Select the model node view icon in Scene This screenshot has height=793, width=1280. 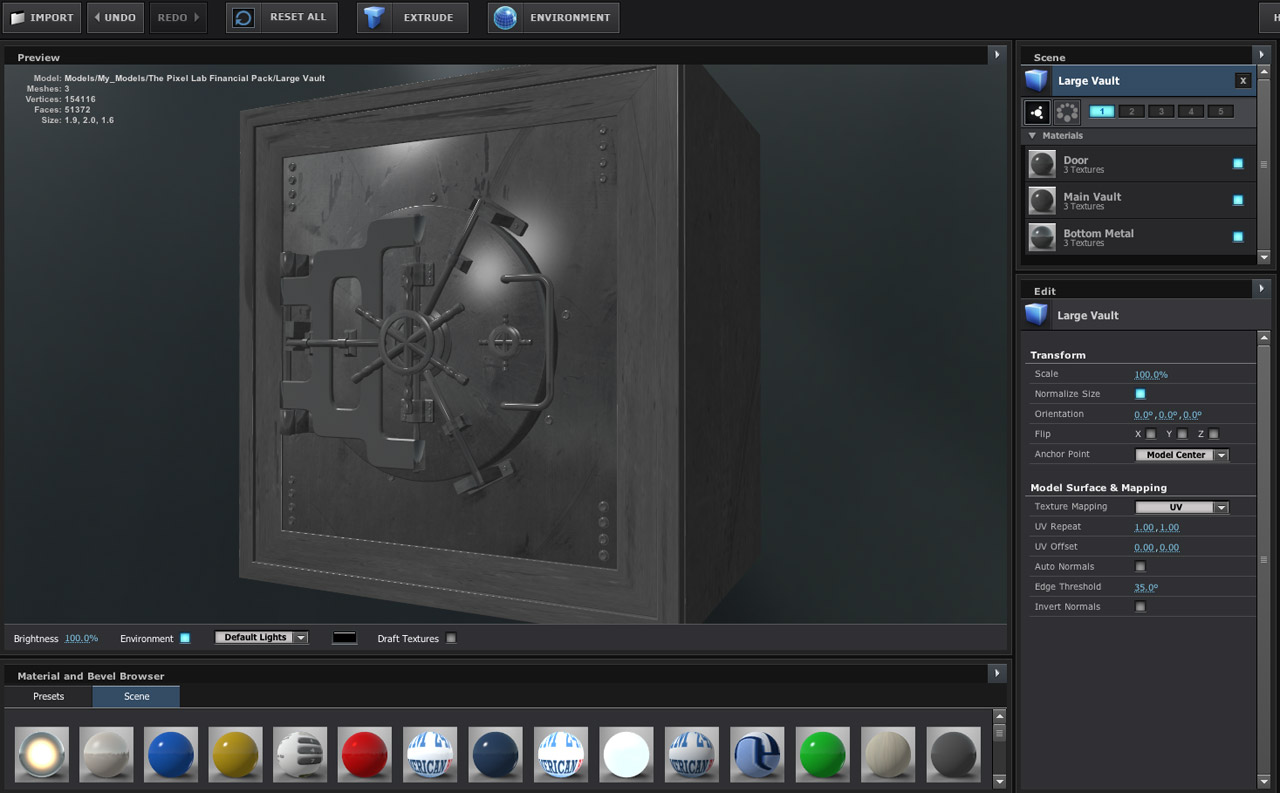1038,112
